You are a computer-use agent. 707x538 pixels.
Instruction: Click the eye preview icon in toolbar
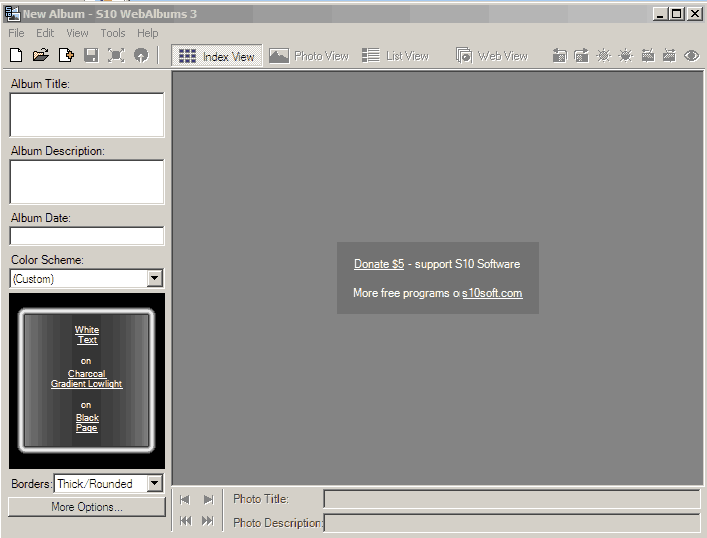(x=691, y=56)
